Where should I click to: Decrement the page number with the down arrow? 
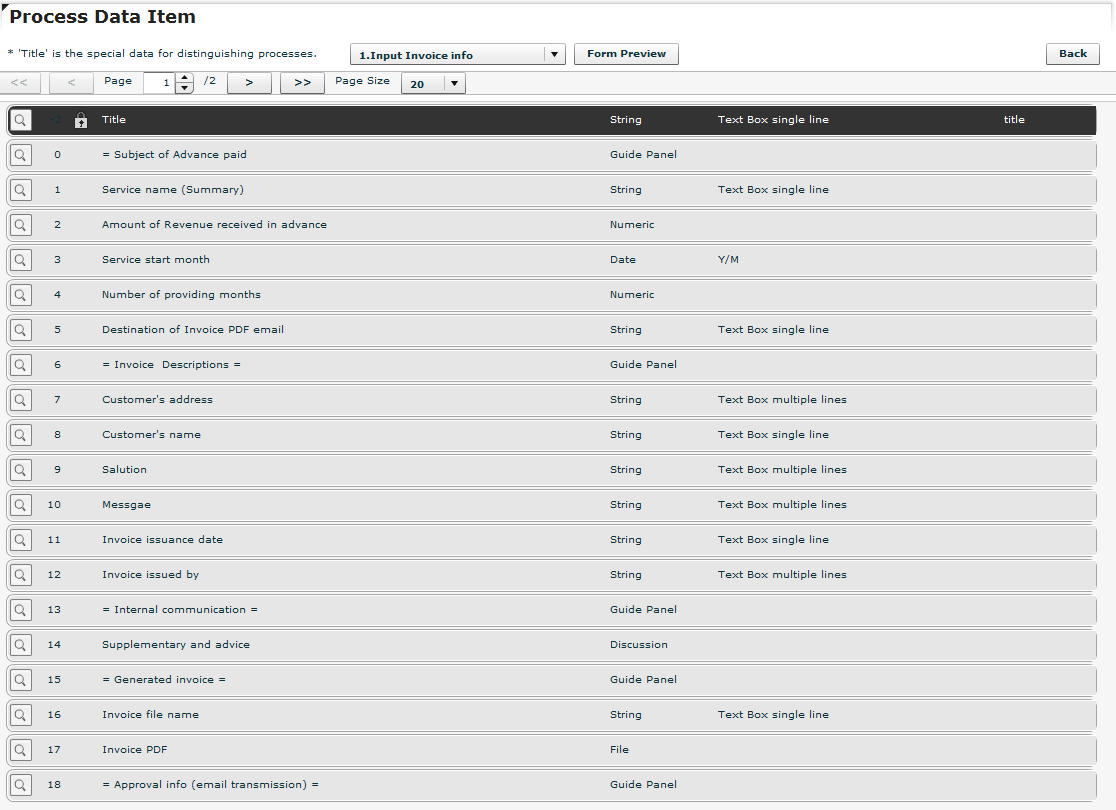185,88
